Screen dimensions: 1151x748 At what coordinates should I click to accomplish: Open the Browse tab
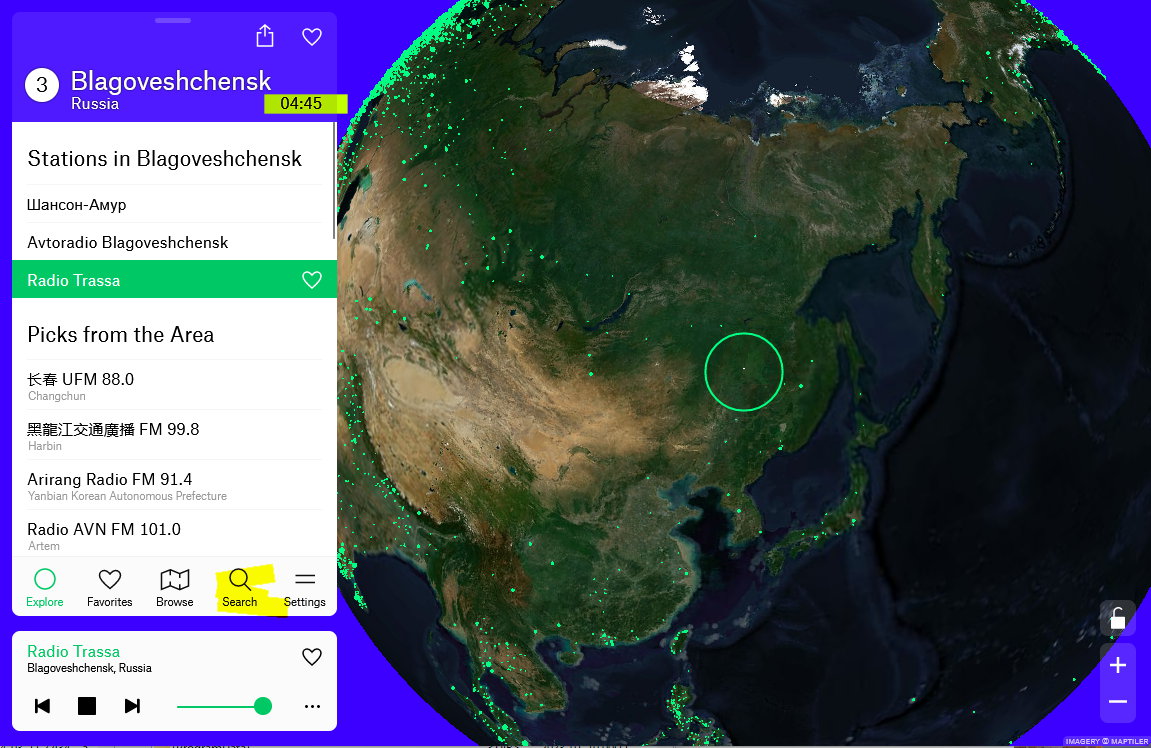175,588
